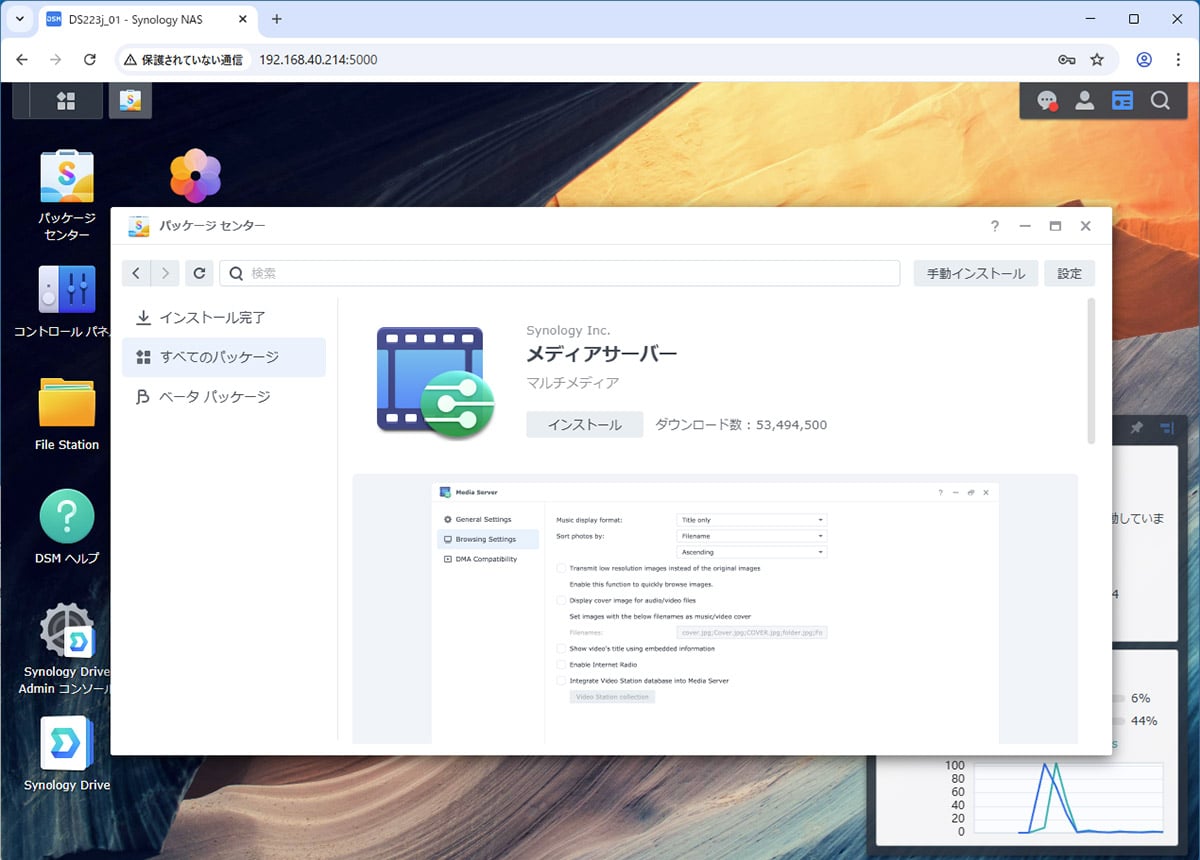Select インストール完了 in the sidebar
The height and width of the screenshot is (860, 1200).
[212, 317]
